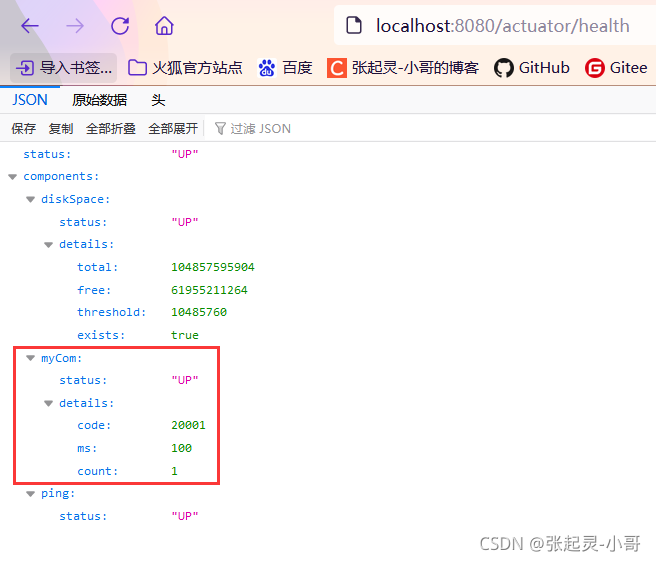Click the total key label
Screen dimensions: 656x561
(98, 267)
